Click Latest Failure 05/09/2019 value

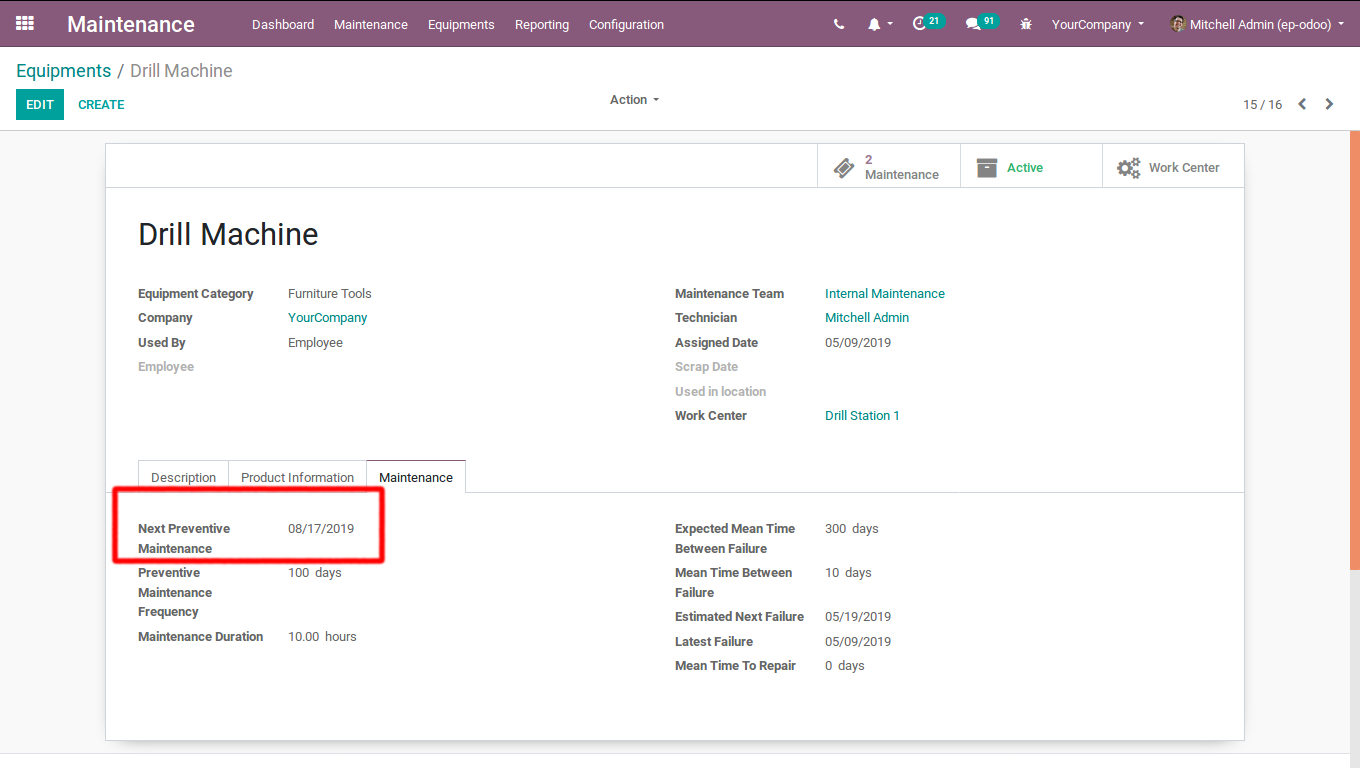pos(858,642)
